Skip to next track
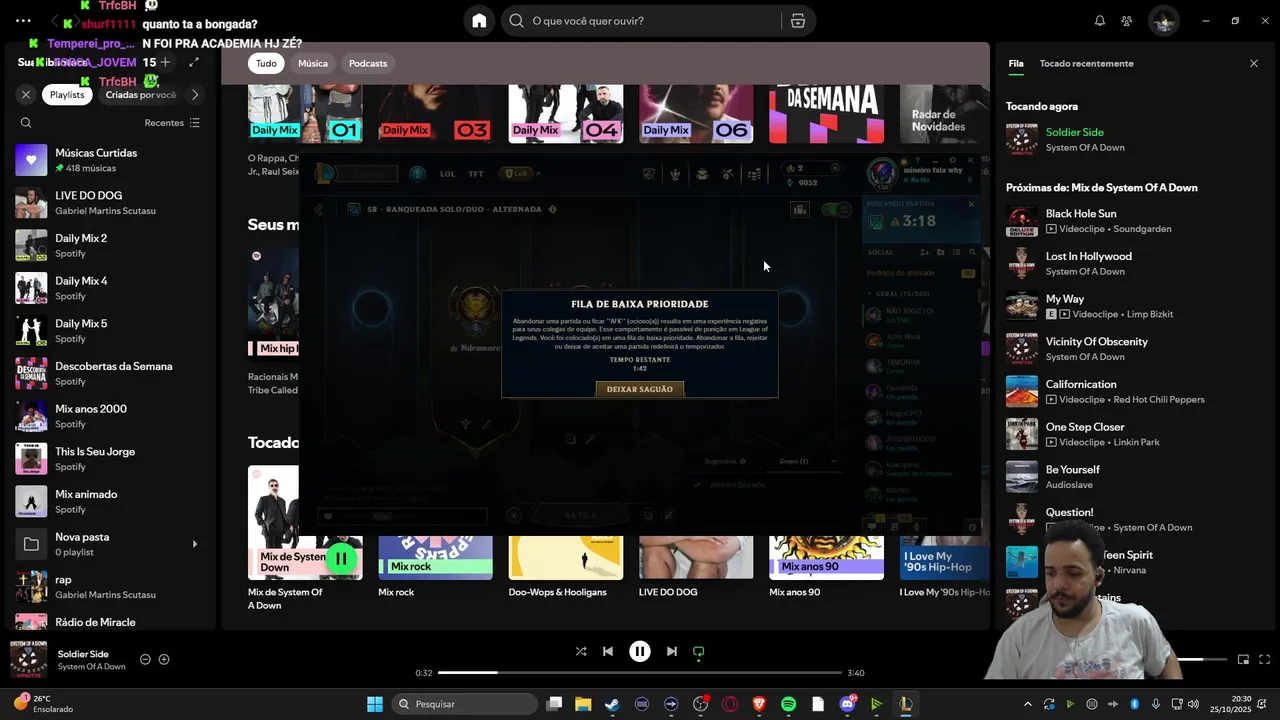 672,651
